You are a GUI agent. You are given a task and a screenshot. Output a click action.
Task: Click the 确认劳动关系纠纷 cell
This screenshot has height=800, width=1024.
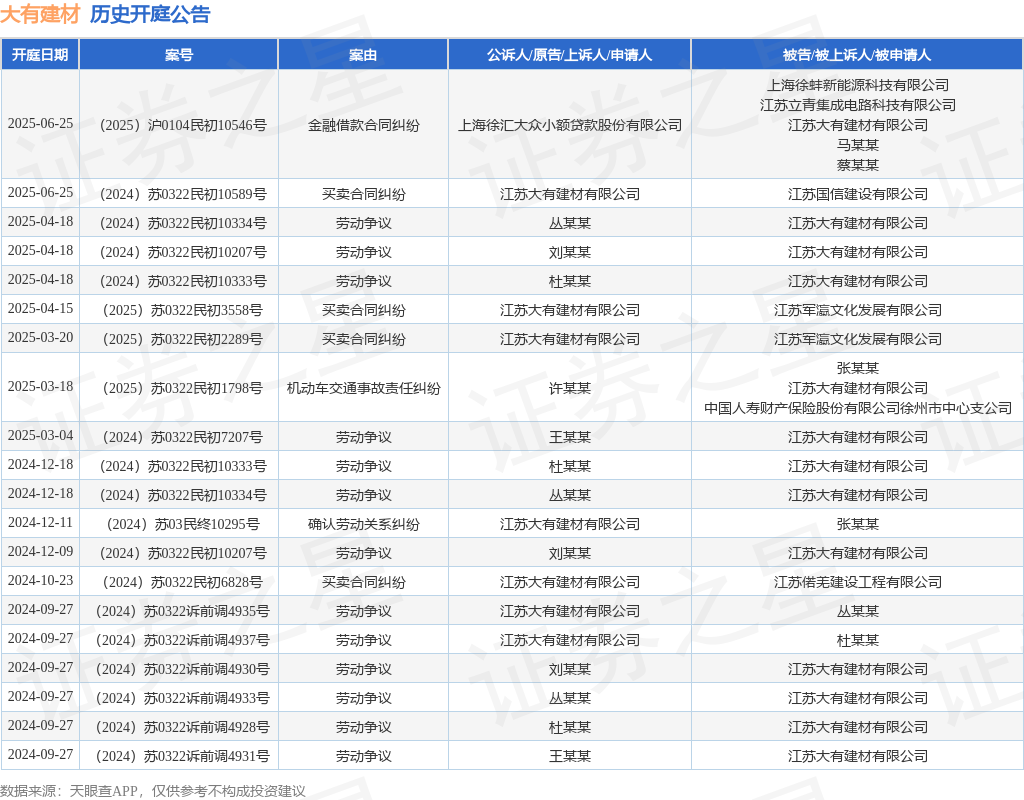click(x=363, y=524)
